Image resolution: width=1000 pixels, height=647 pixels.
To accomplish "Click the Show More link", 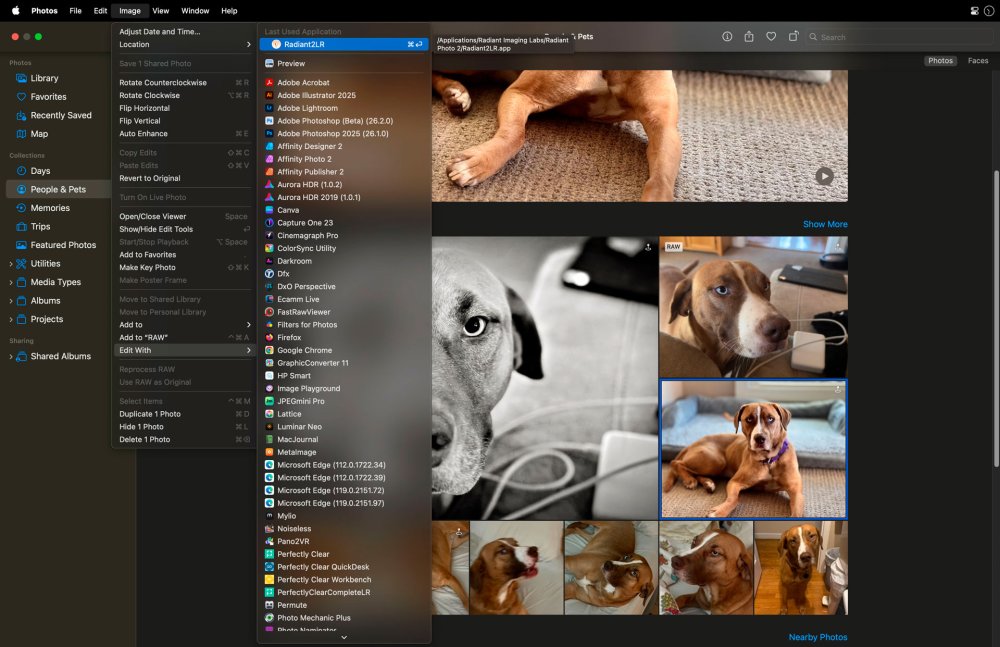I will click(824, 224).
